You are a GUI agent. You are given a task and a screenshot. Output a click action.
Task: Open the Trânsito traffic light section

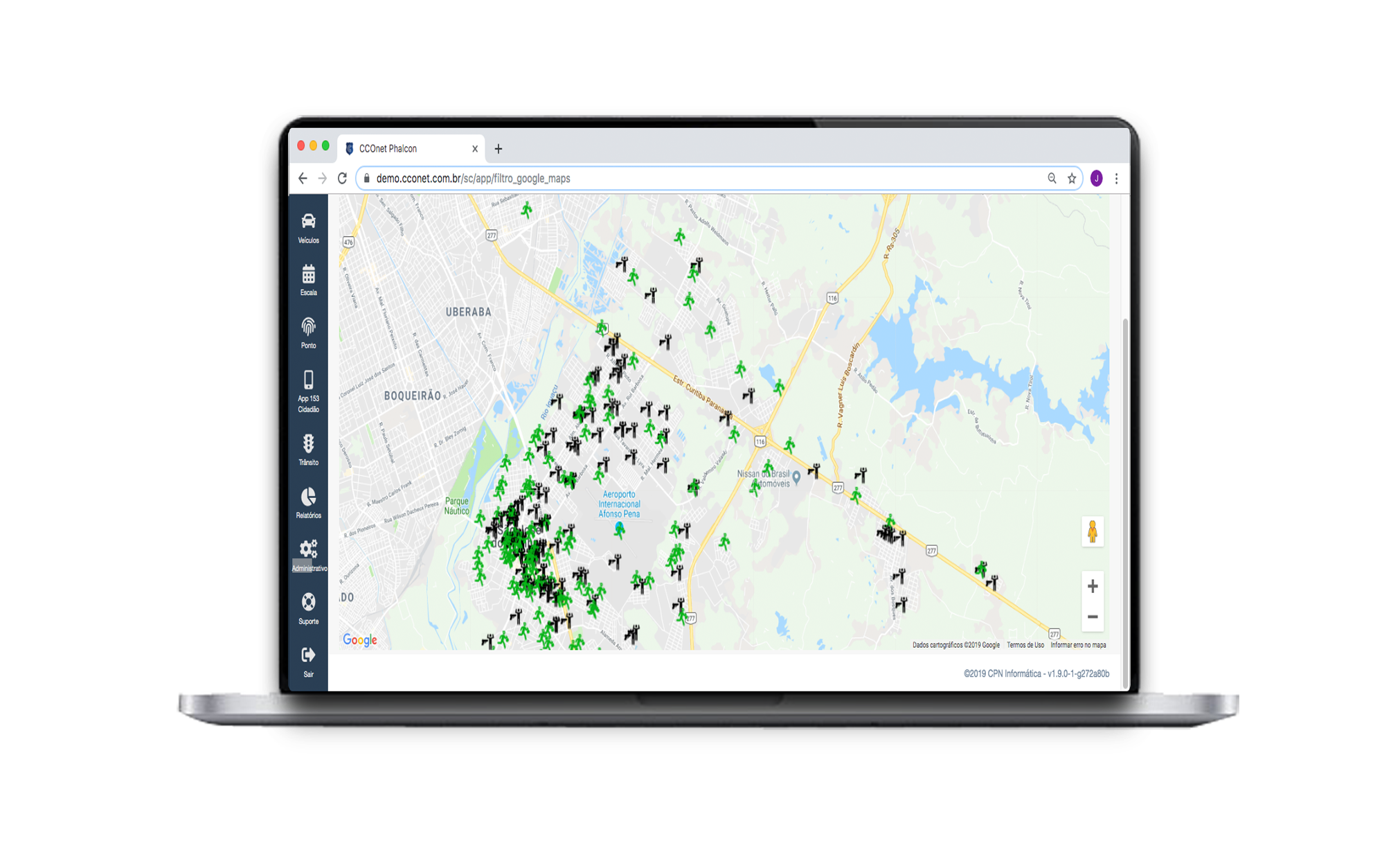coord(308,448)
